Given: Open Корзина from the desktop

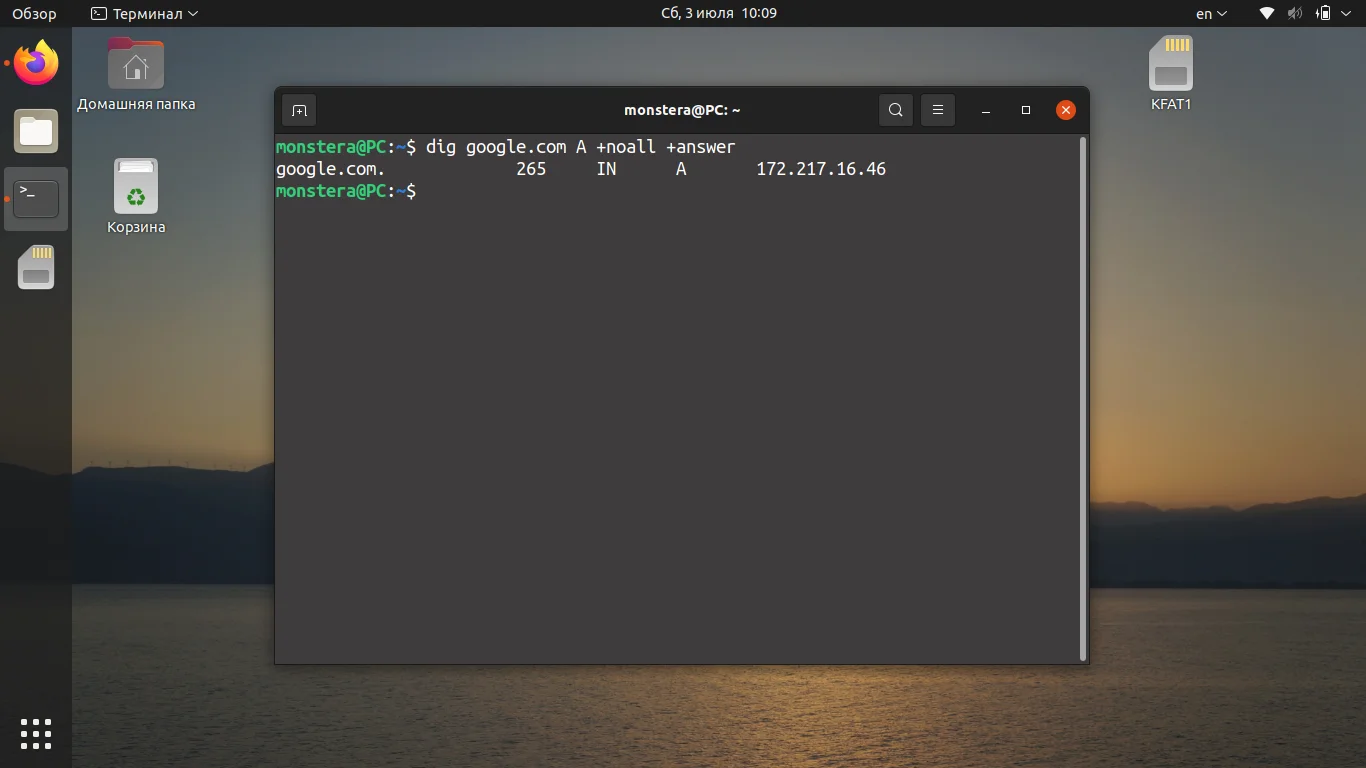Looking at the screenshot, I should coord(135,187).
